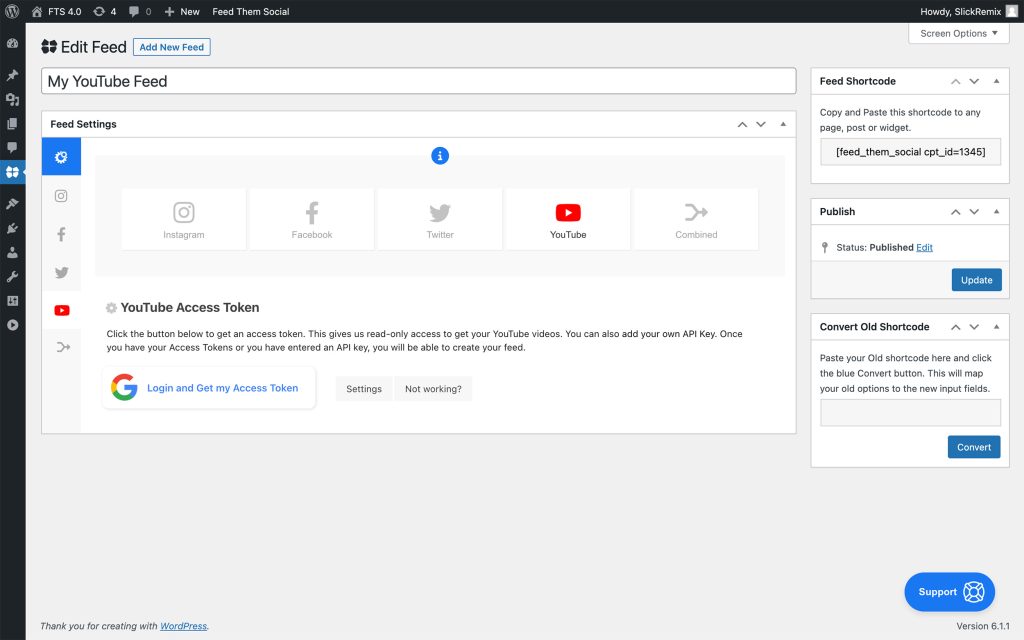Click the Version 6.1.1 text

pos(983,626)
